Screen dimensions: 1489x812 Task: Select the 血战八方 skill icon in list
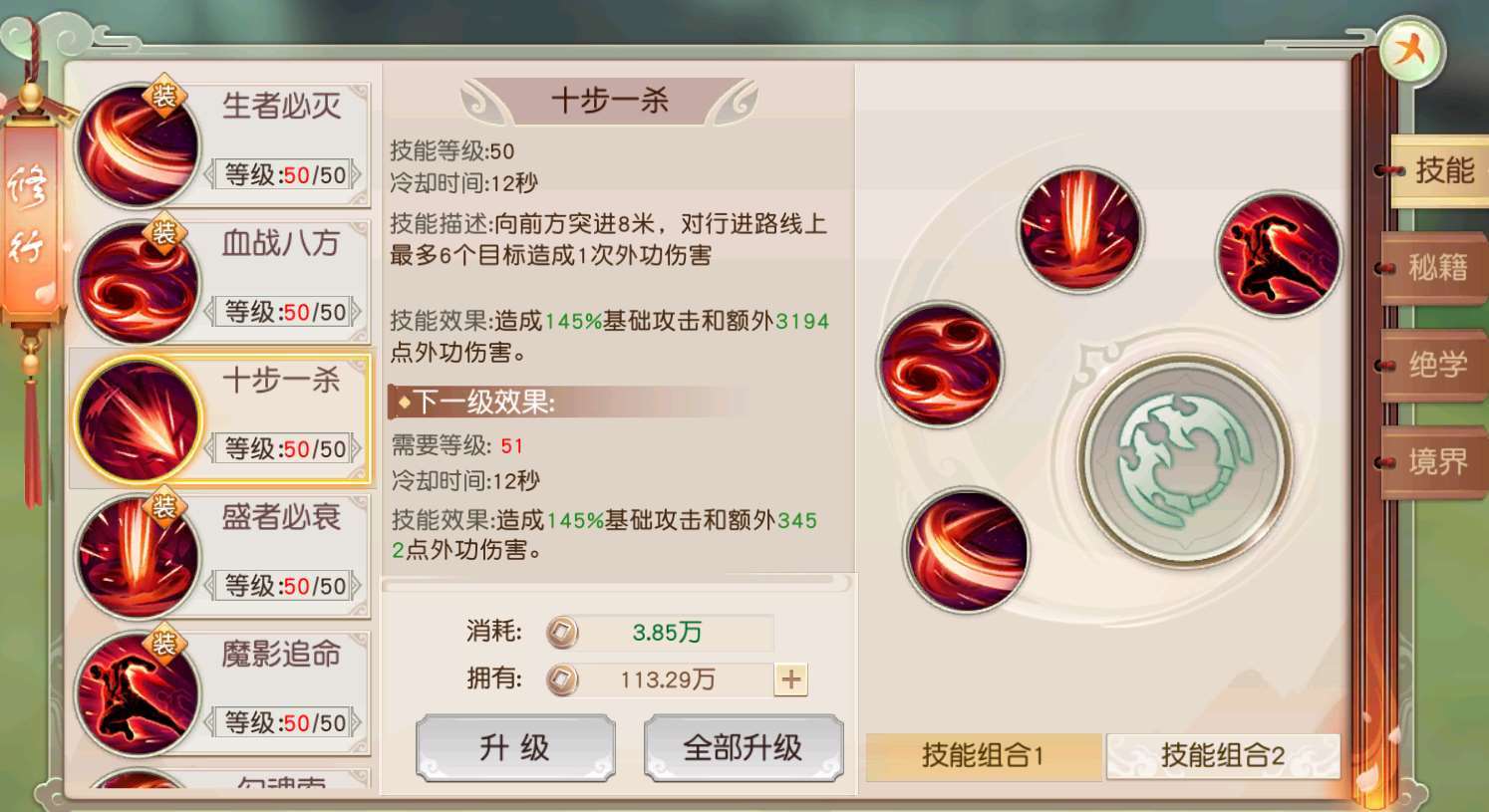tap(137, 283)
